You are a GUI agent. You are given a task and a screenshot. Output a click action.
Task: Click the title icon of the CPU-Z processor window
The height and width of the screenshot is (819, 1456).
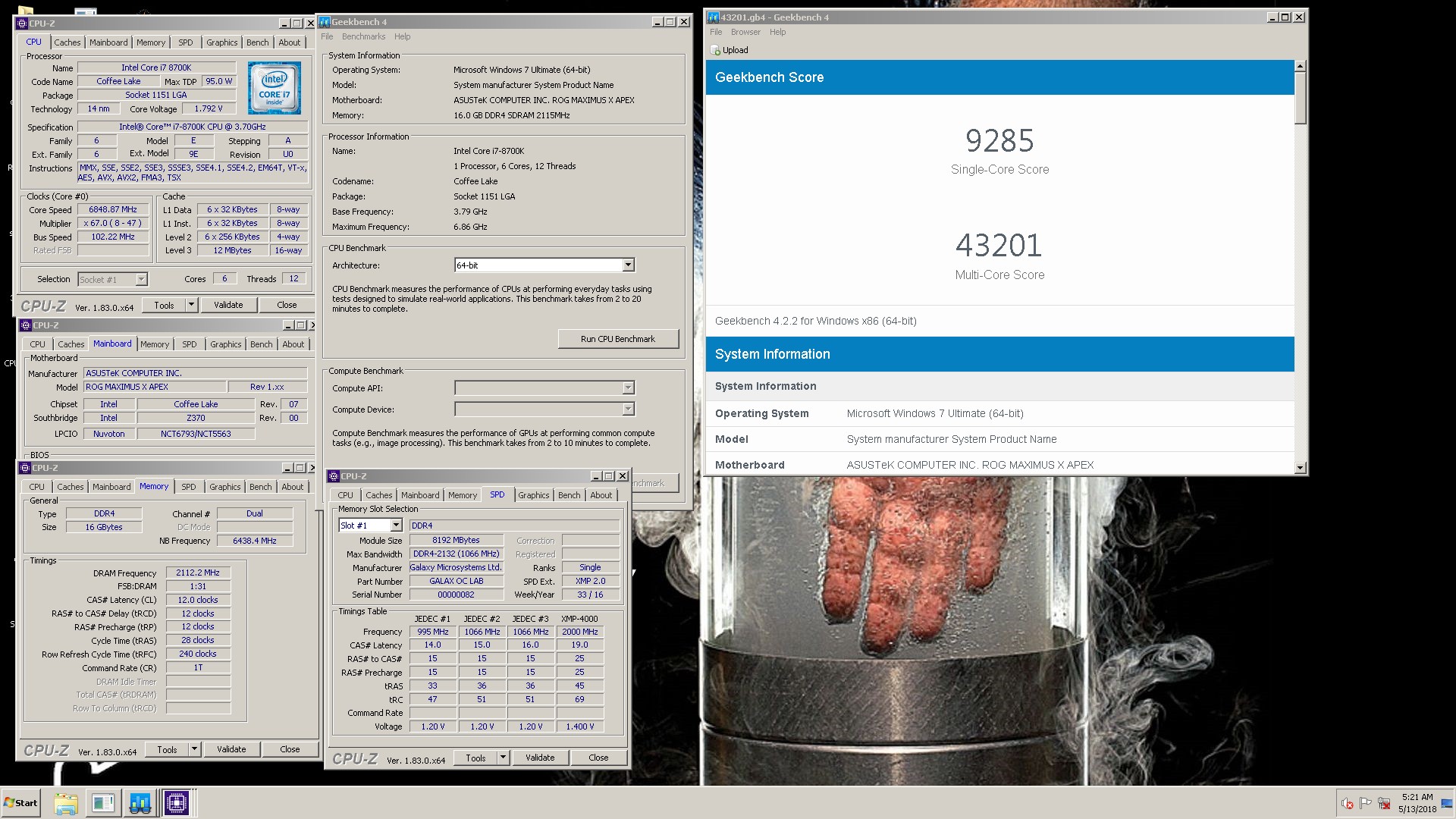22,24
